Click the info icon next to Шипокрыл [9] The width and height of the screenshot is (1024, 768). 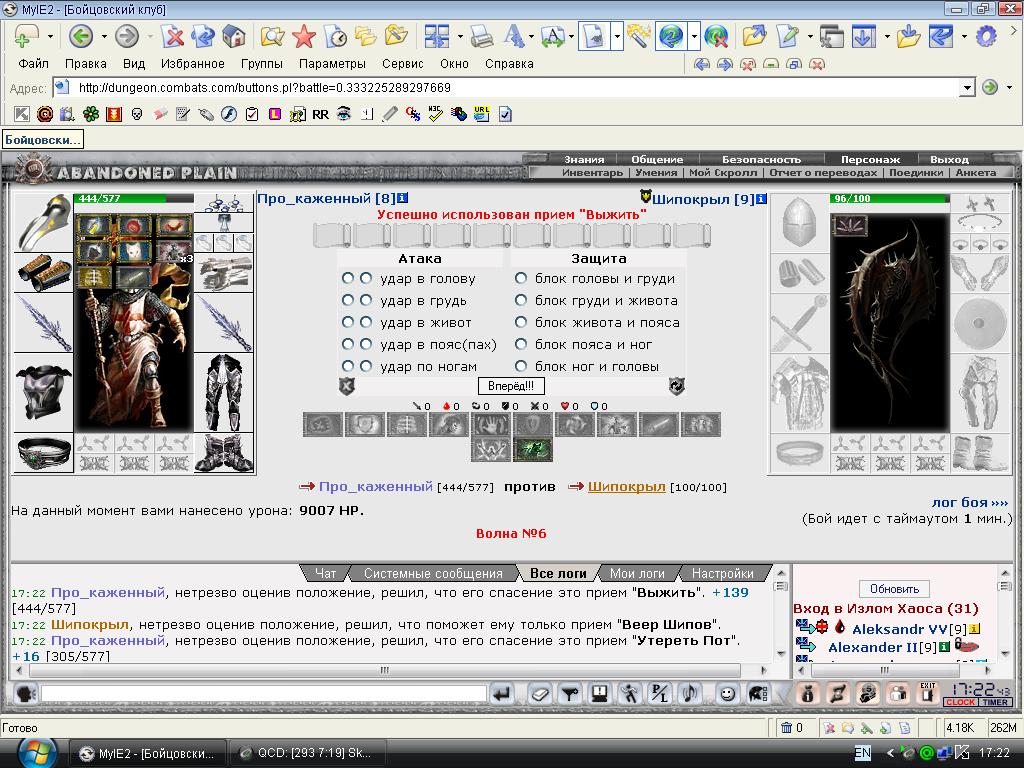pos(761,199)
